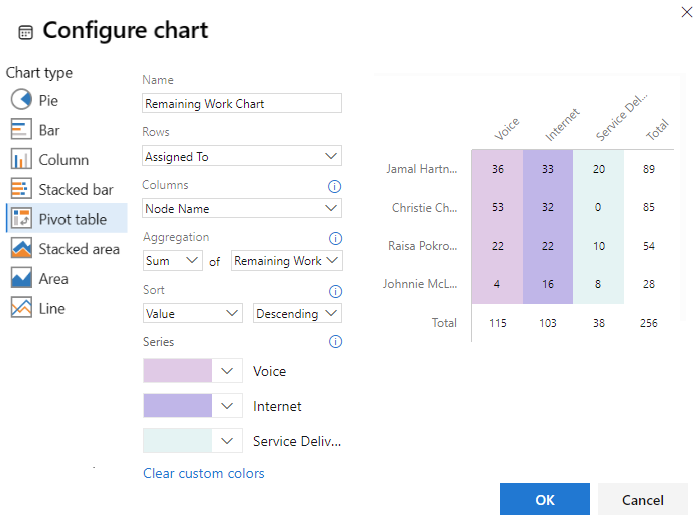Expand the Columns 'Node Name' dropdown
The image size is (694, 526).
(x=242, y=208)
